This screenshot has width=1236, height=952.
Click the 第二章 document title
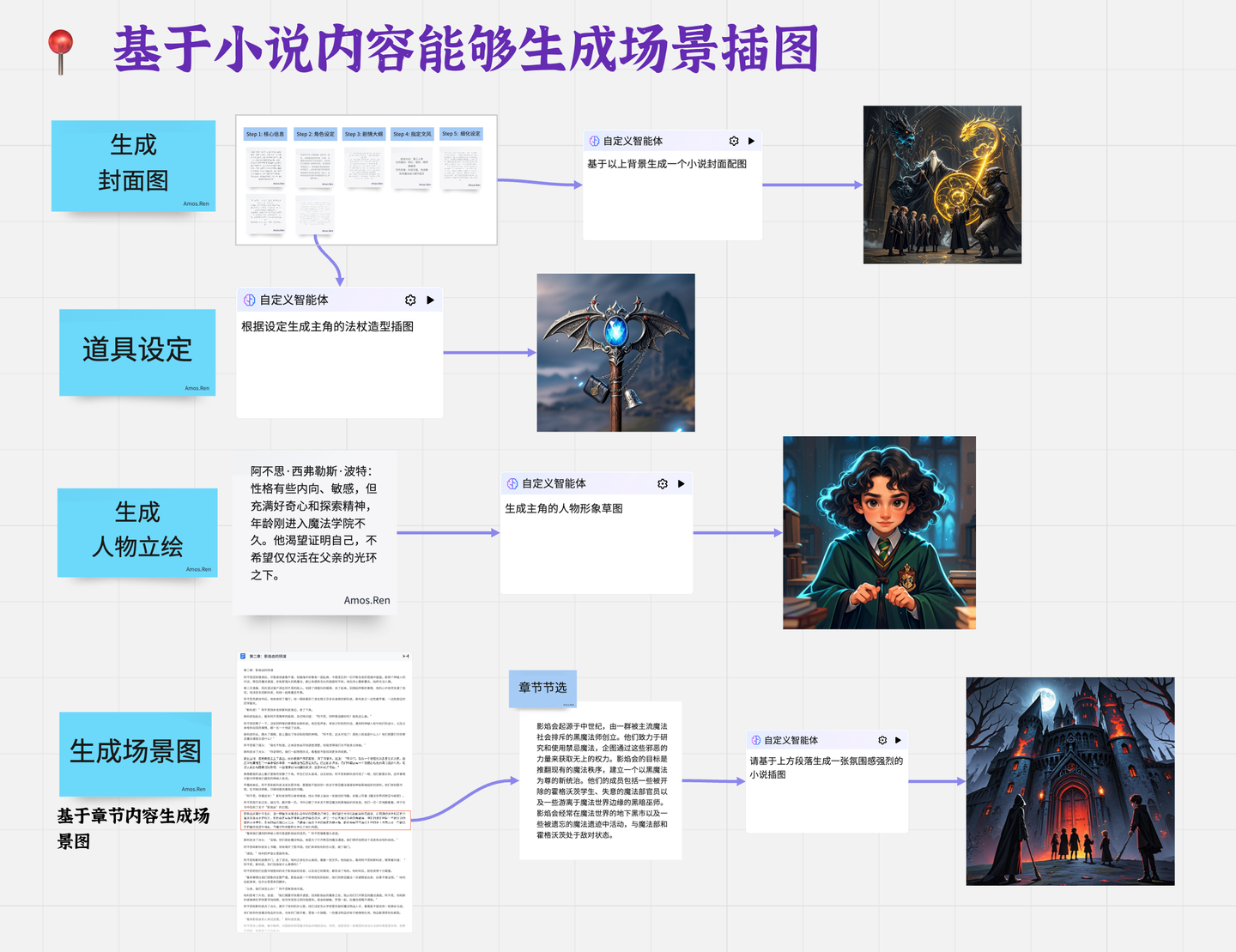270,656
